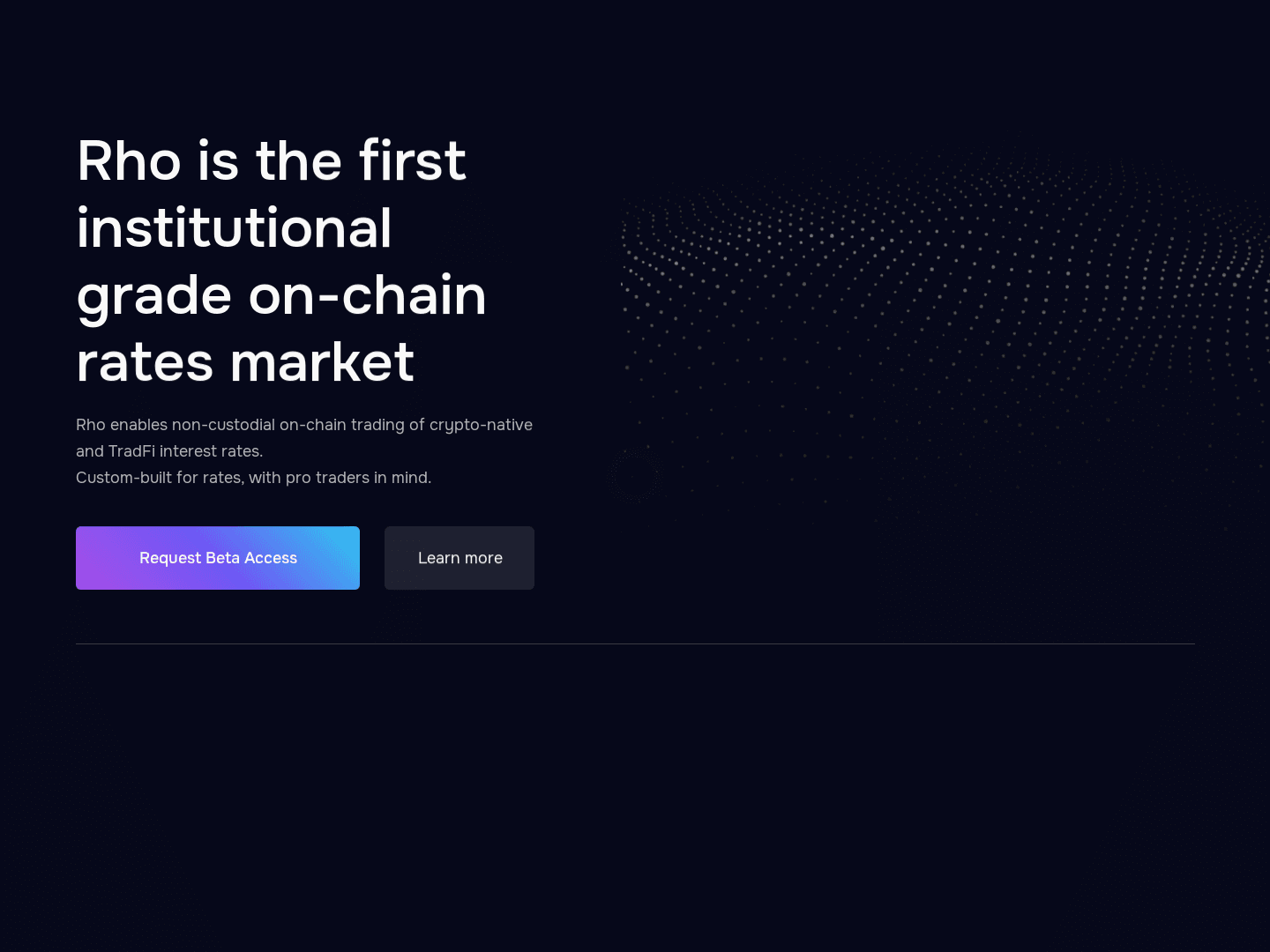
Task: Click 'Rho' at the start of the headline
Action: [128, 161]
